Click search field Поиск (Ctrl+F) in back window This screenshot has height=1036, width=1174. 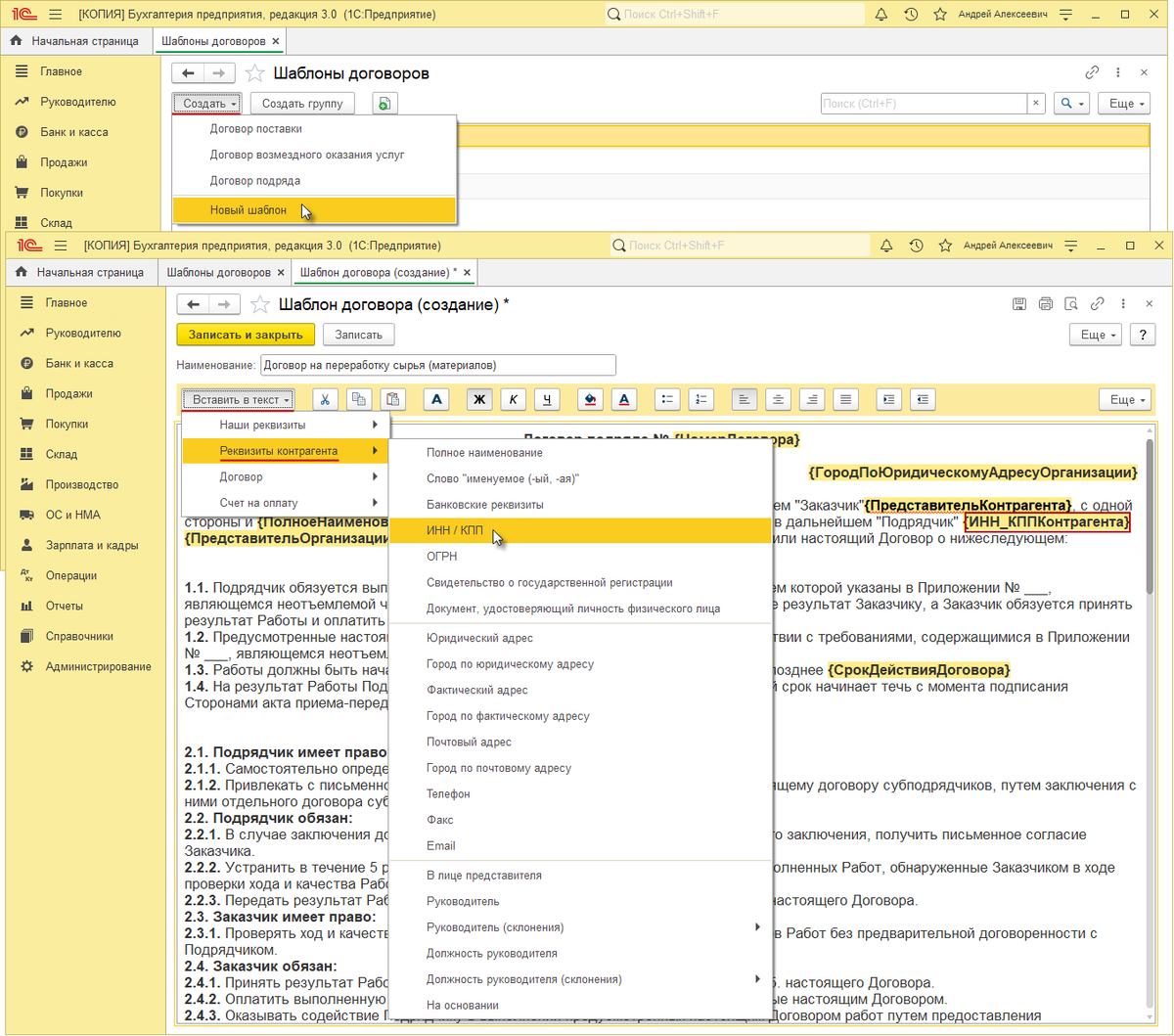[x=924, y=104]
